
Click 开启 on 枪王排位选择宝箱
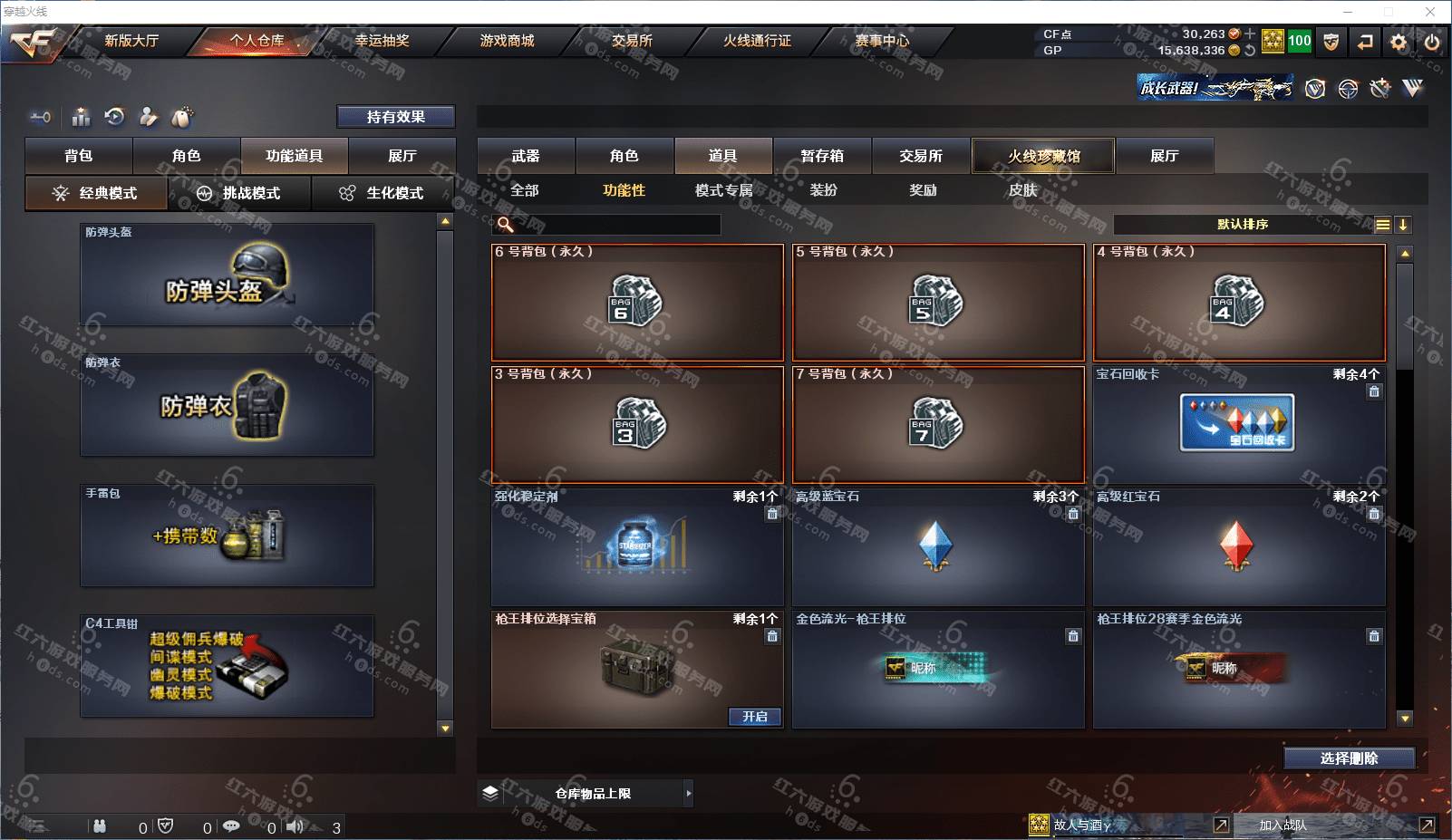(x=755, y=717)
